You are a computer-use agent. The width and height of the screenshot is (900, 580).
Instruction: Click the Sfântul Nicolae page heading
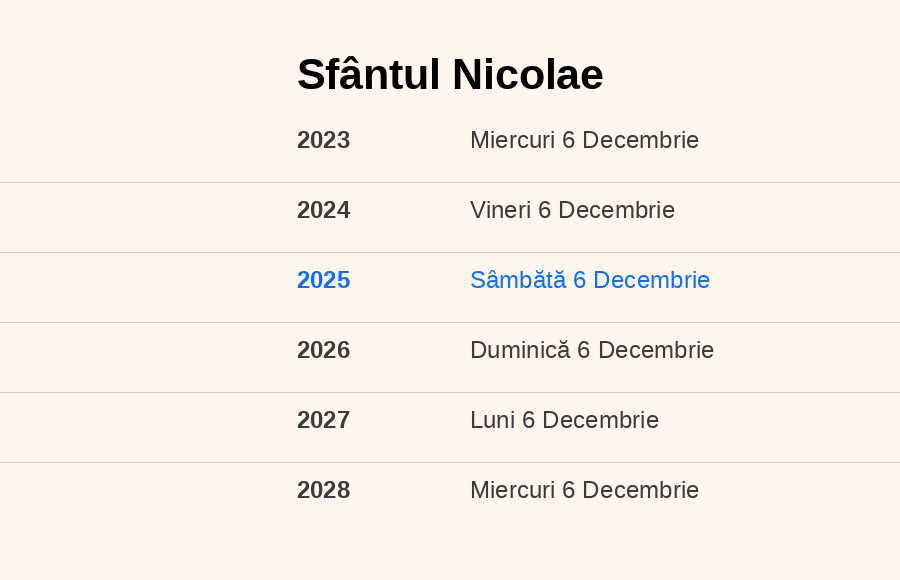coord(450,75)
